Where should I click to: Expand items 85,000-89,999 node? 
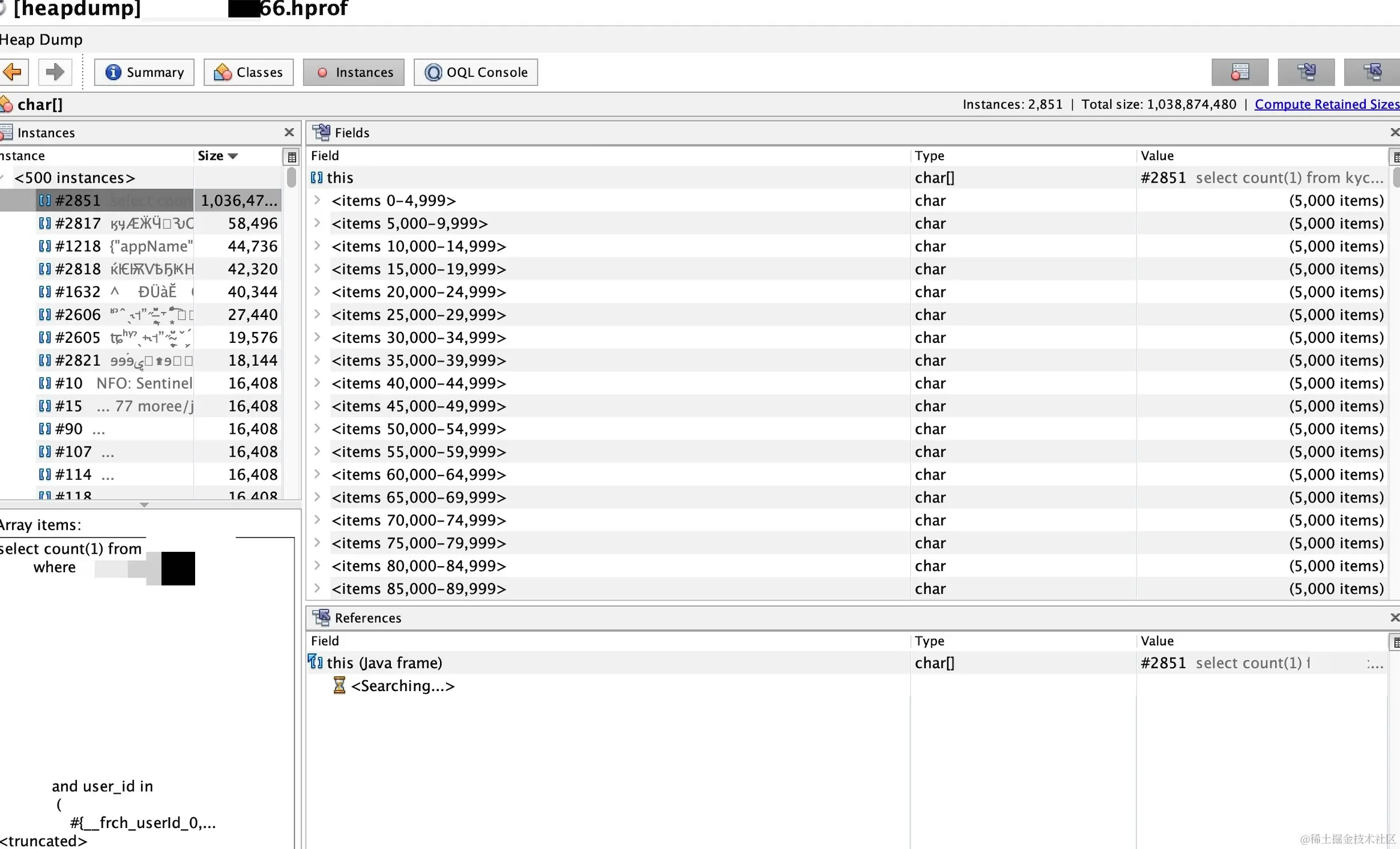[x=318, y=588]
